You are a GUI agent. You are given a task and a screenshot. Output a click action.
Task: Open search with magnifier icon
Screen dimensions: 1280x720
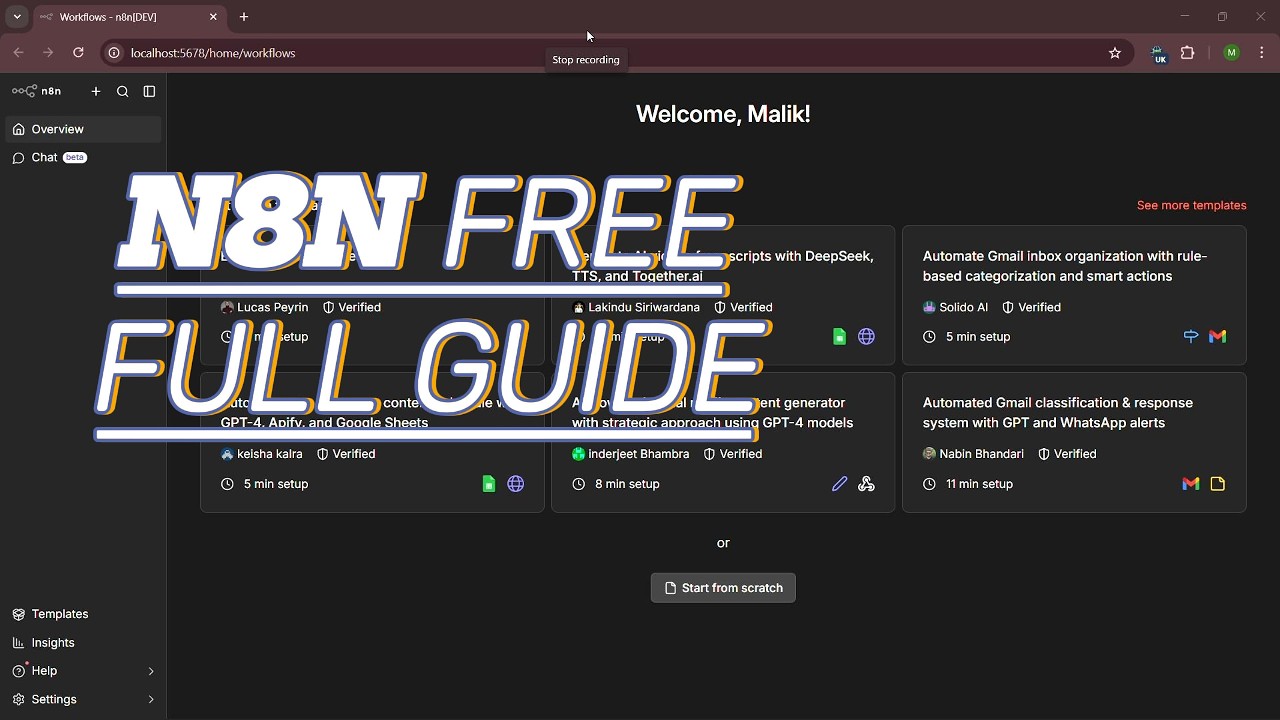pos(123,91)
